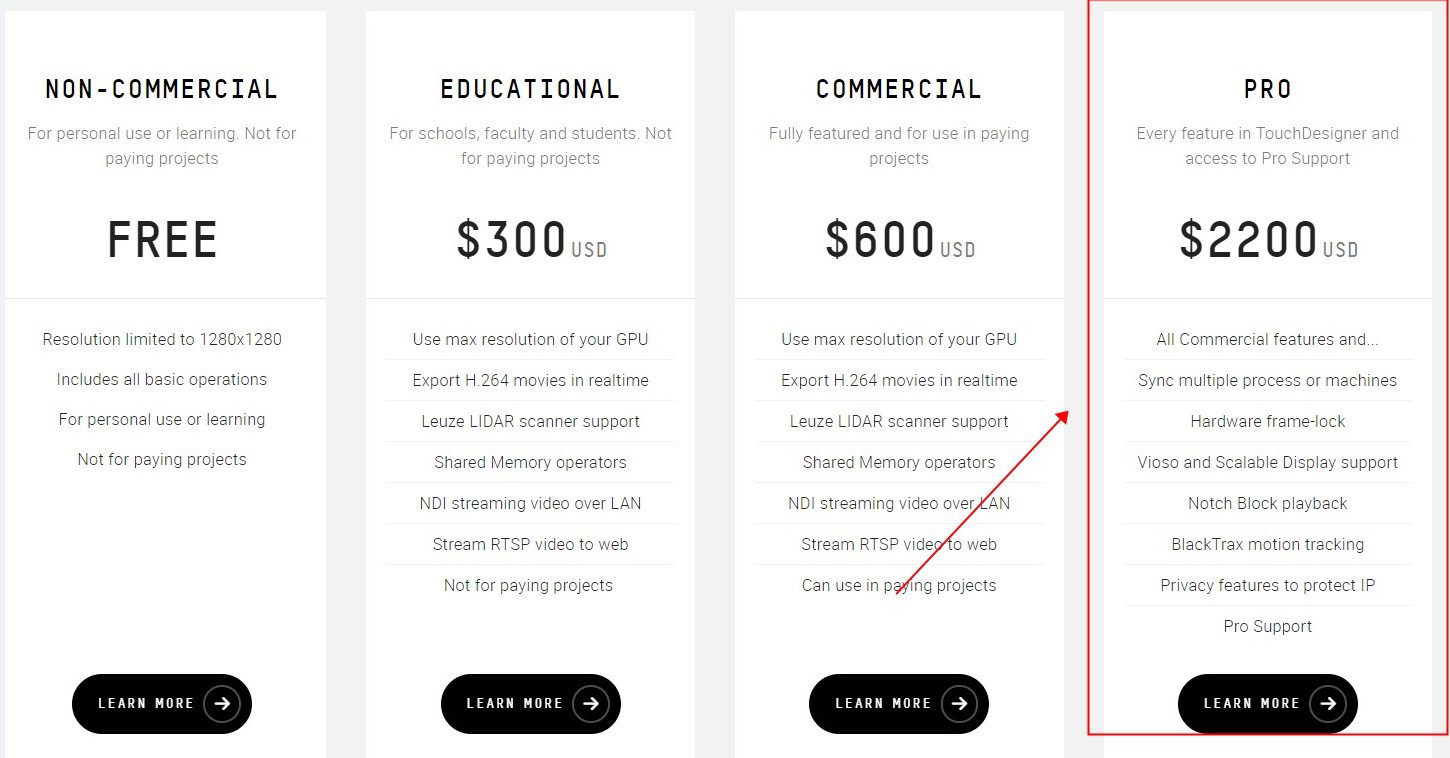Screen dimensions: 1450x758
Task: Click Notch Block playback feature text
Action: 1268,503
